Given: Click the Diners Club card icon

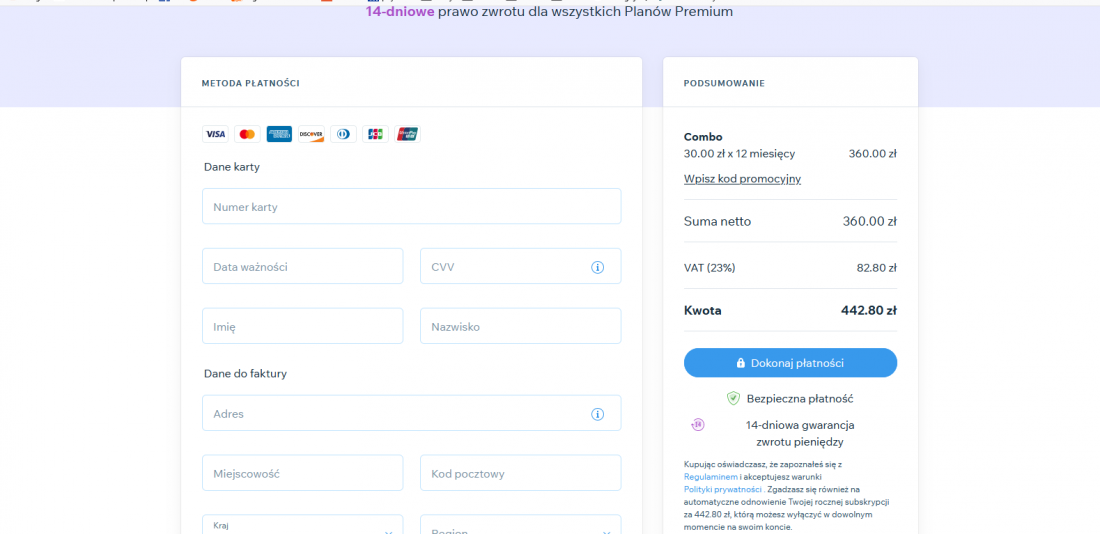Looking at the screenshot, I should (x=343, y=134).
